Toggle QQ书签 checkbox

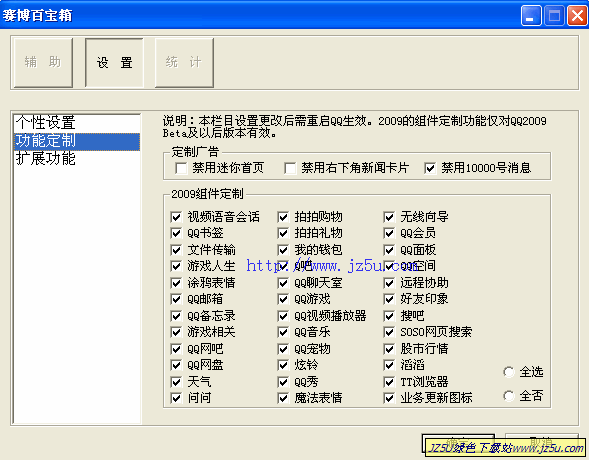[176, 233]
